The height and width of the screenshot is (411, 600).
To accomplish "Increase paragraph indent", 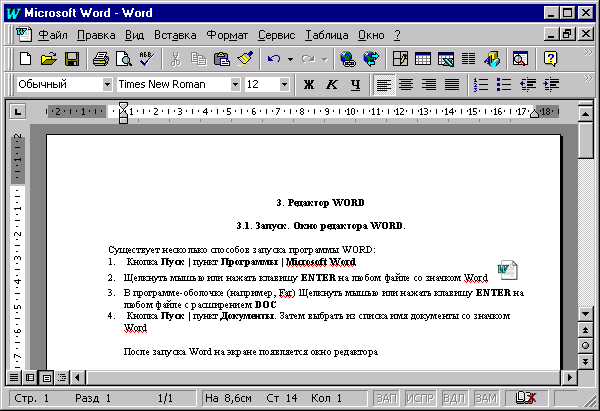I will pos(551,84).
